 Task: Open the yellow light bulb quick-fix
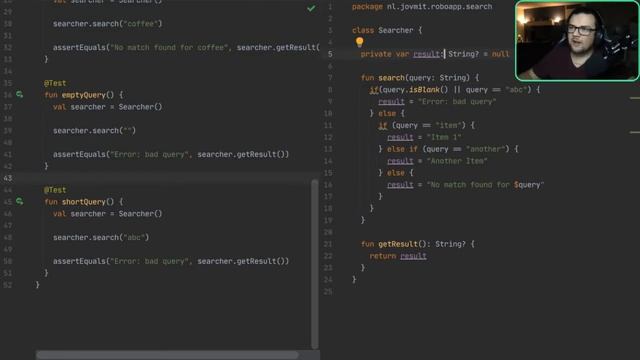tap(359, 42)
